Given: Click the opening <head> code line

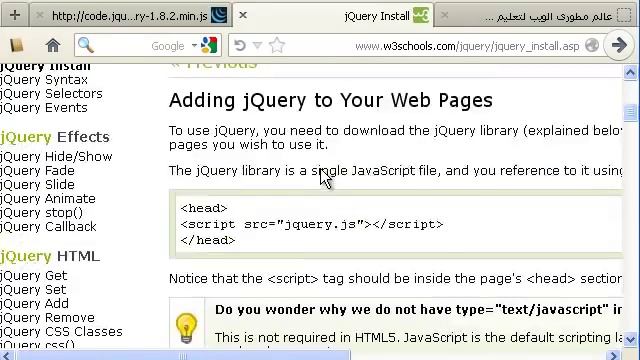Looking at the screenshot, I should [204, 208].
